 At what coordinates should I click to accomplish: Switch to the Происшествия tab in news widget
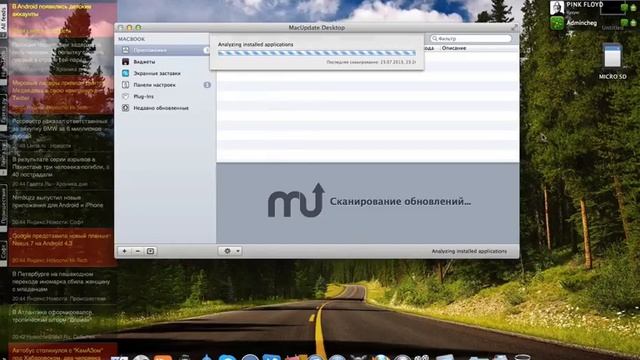click(x=3, y=206)
